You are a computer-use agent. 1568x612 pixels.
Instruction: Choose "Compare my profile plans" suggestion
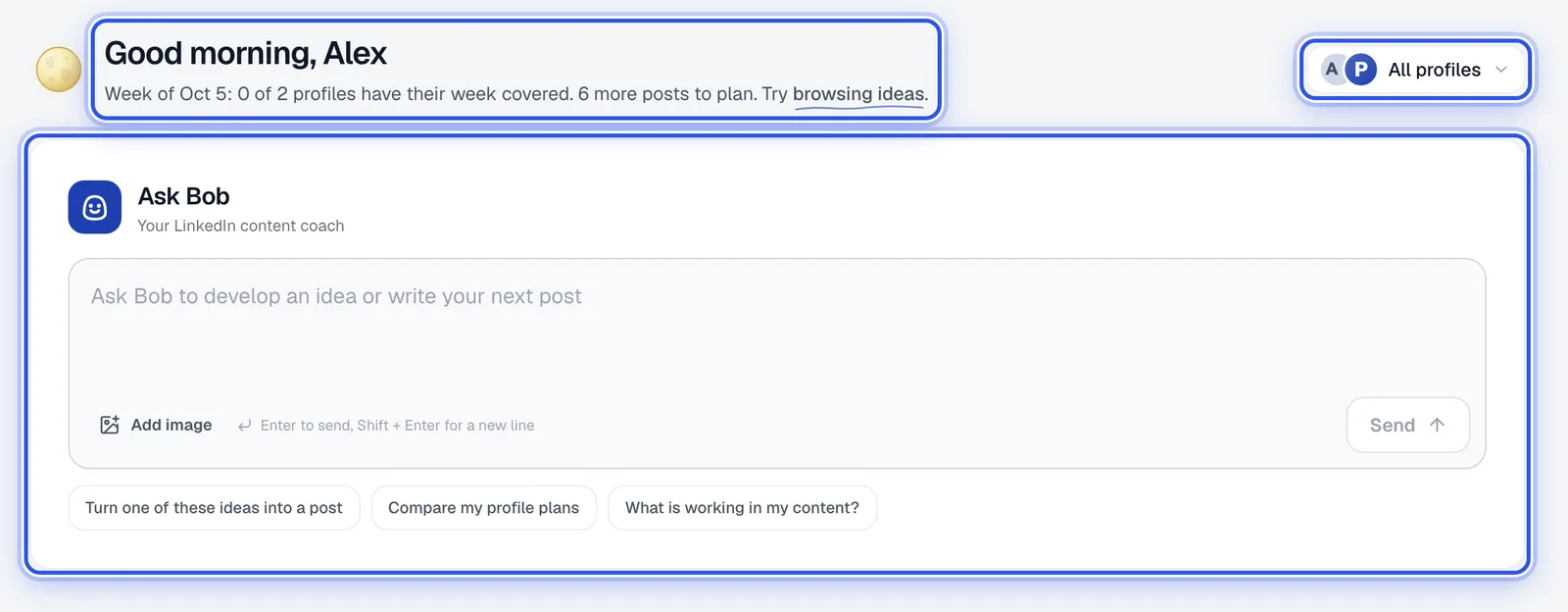(x=484, y=508)
